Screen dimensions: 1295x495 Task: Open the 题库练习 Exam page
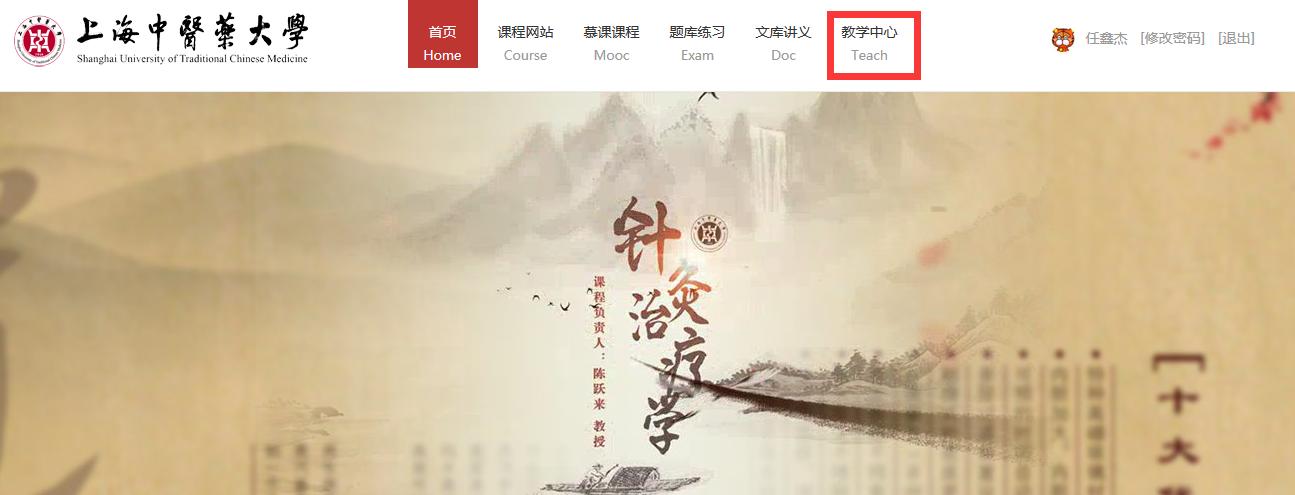pyautogui.click(x=698, y=43)
